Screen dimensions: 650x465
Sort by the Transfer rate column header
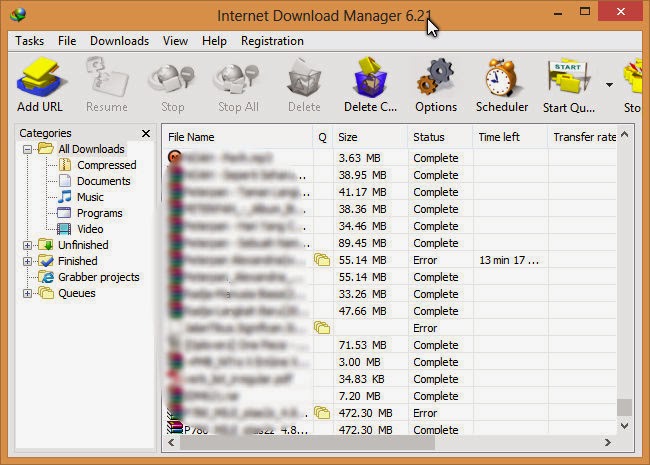(x=583, y=137)
